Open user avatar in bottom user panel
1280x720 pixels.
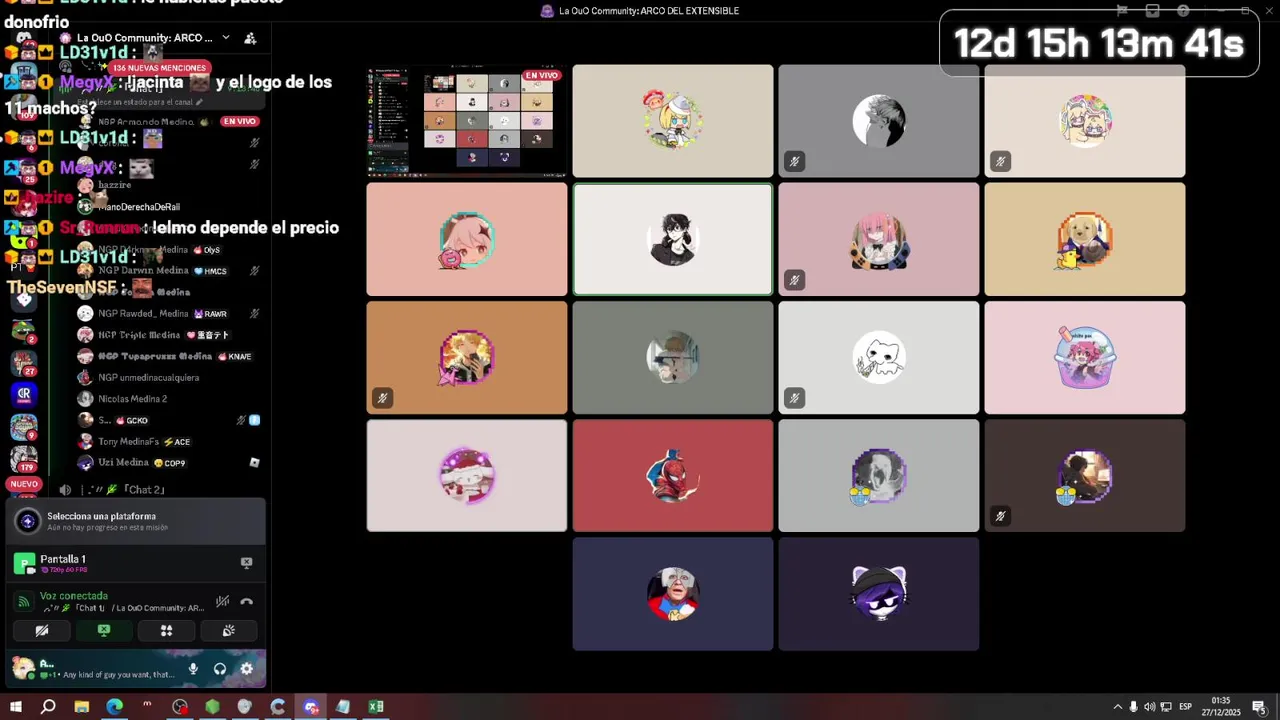pyautogui.click(x=24, y=667)
